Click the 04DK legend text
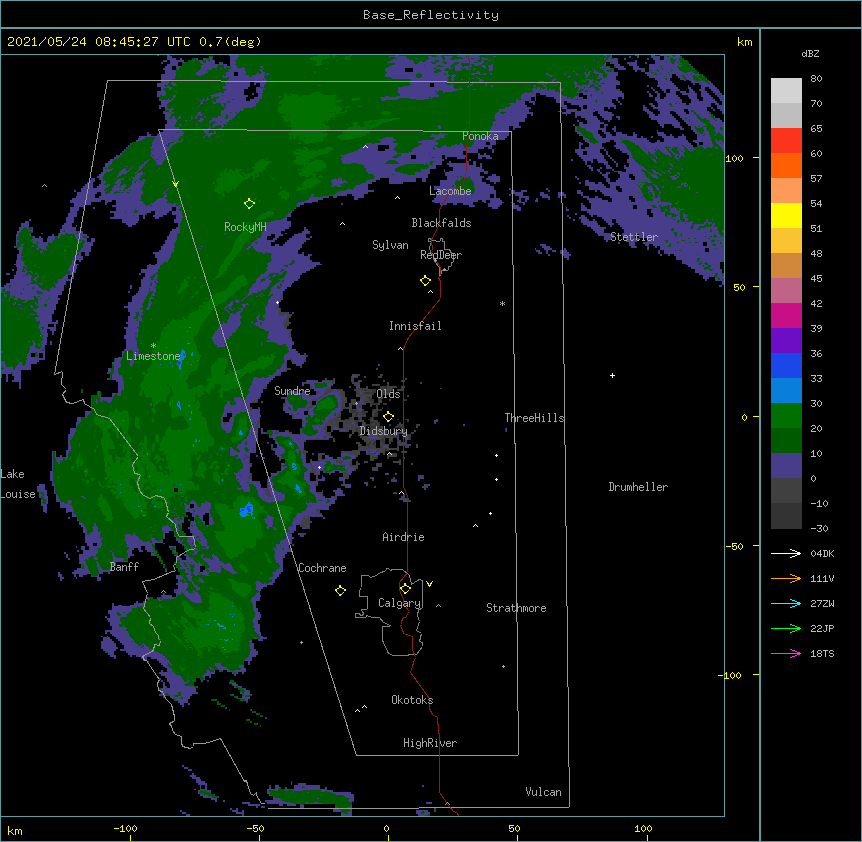The width and height of the screenshot is (862, 842). click(x=822, y=553)
